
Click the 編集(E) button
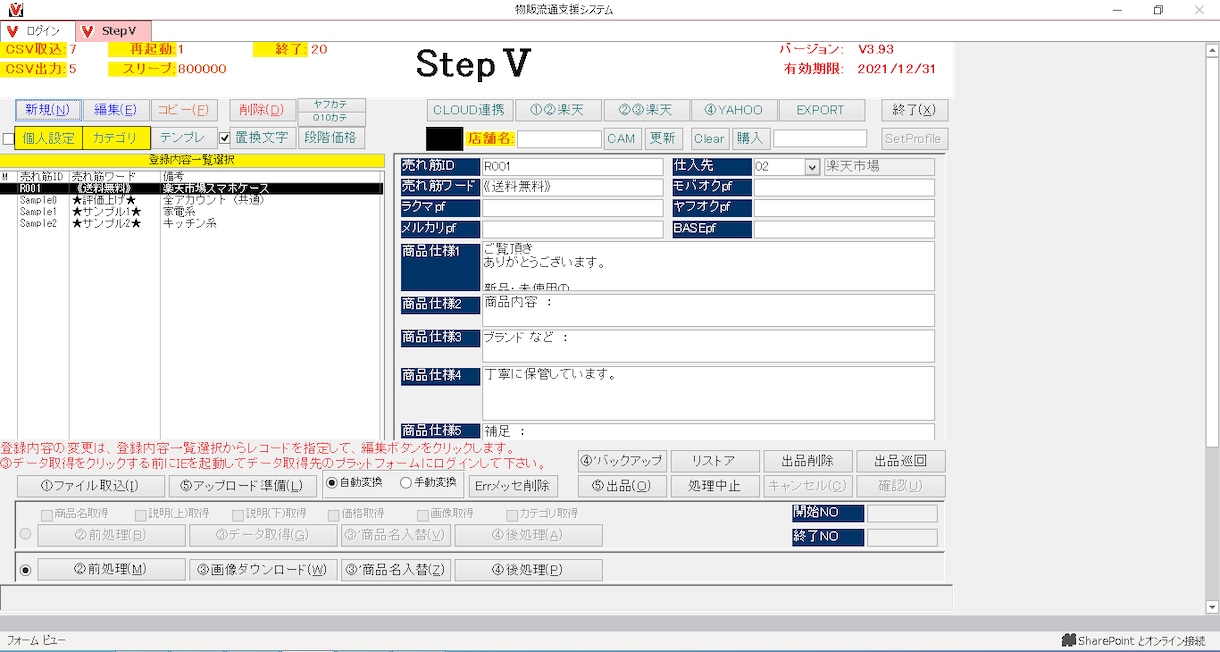click(x=116, y=110)
